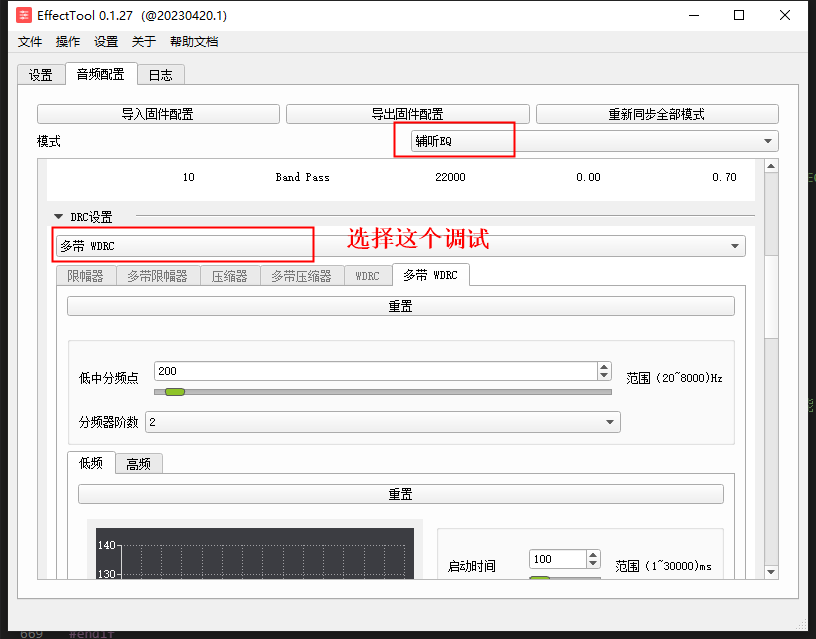816x639 pixels.
Task: Switch to the 高频 band tab
Action: click(138, 464)
